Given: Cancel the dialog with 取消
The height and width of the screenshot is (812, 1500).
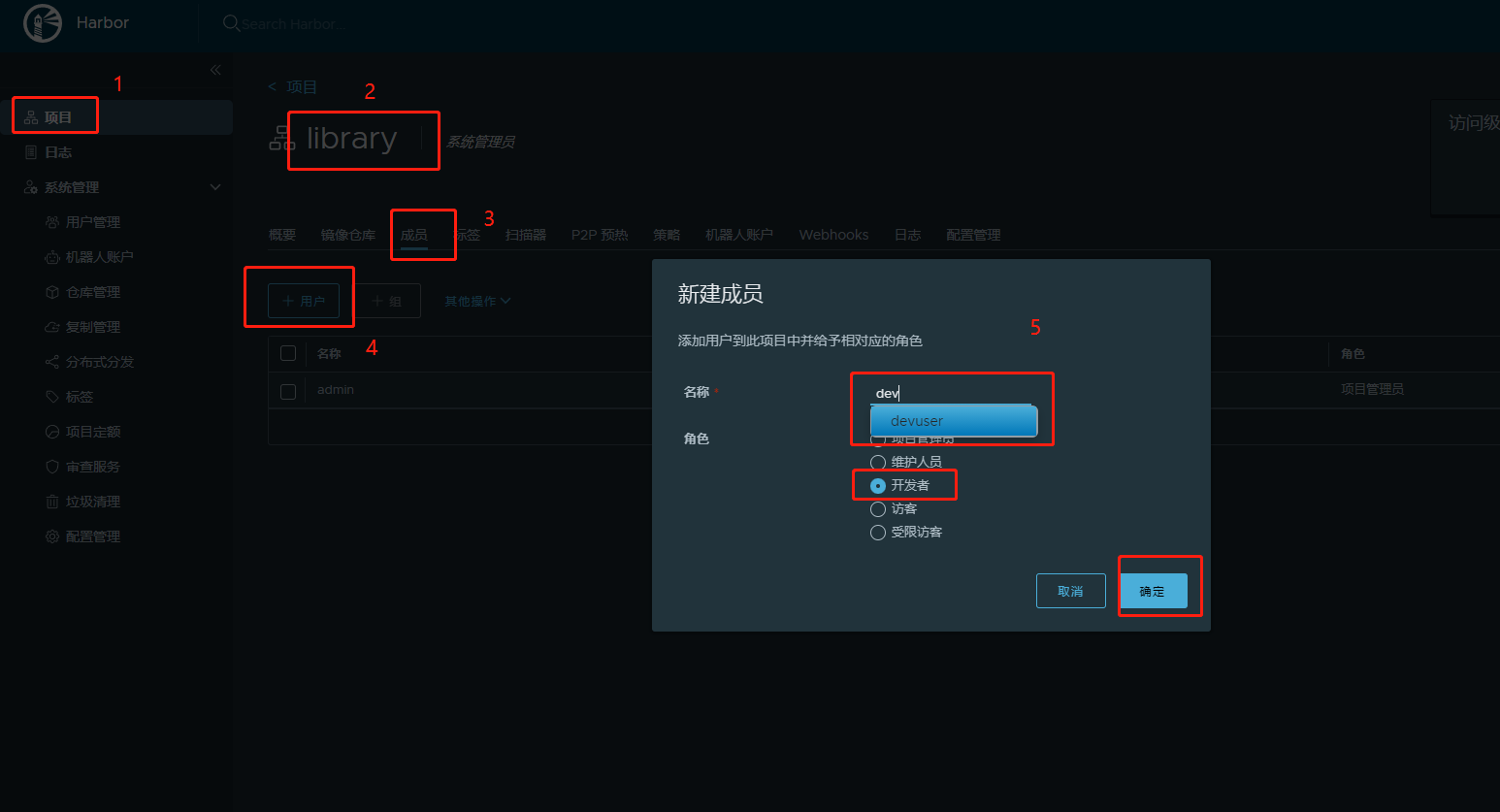Looking at the screenshot, I should click(1070, 590).
